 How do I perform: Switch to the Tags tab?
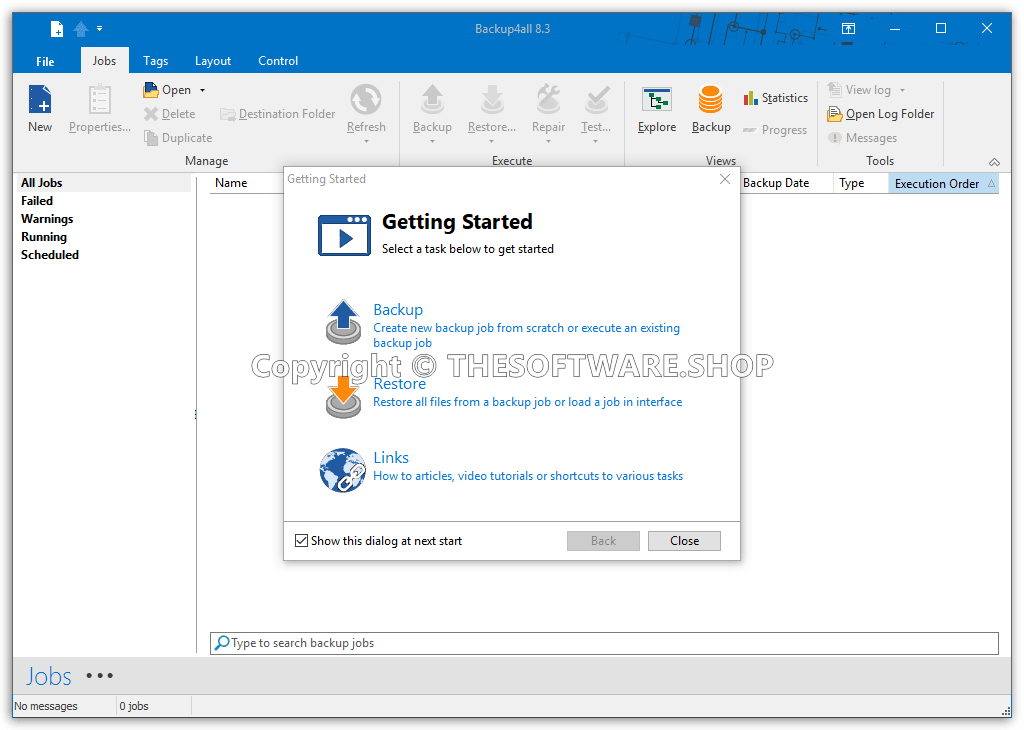point(155,61)
